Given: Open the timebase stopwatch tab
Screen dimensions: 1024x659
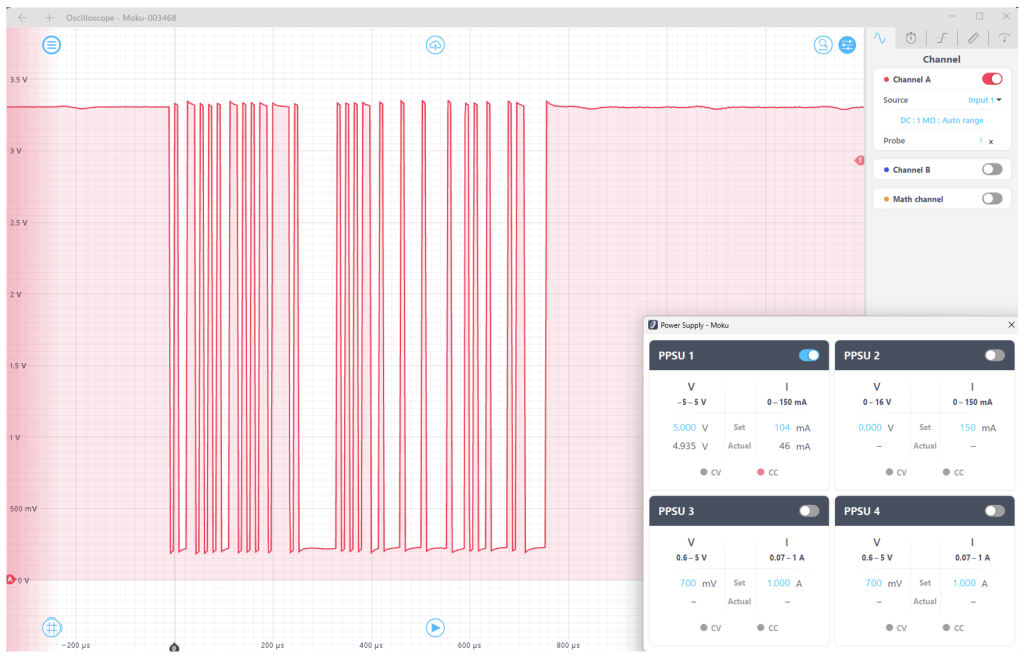Looking at the screenshot, I should click(910, 39).
